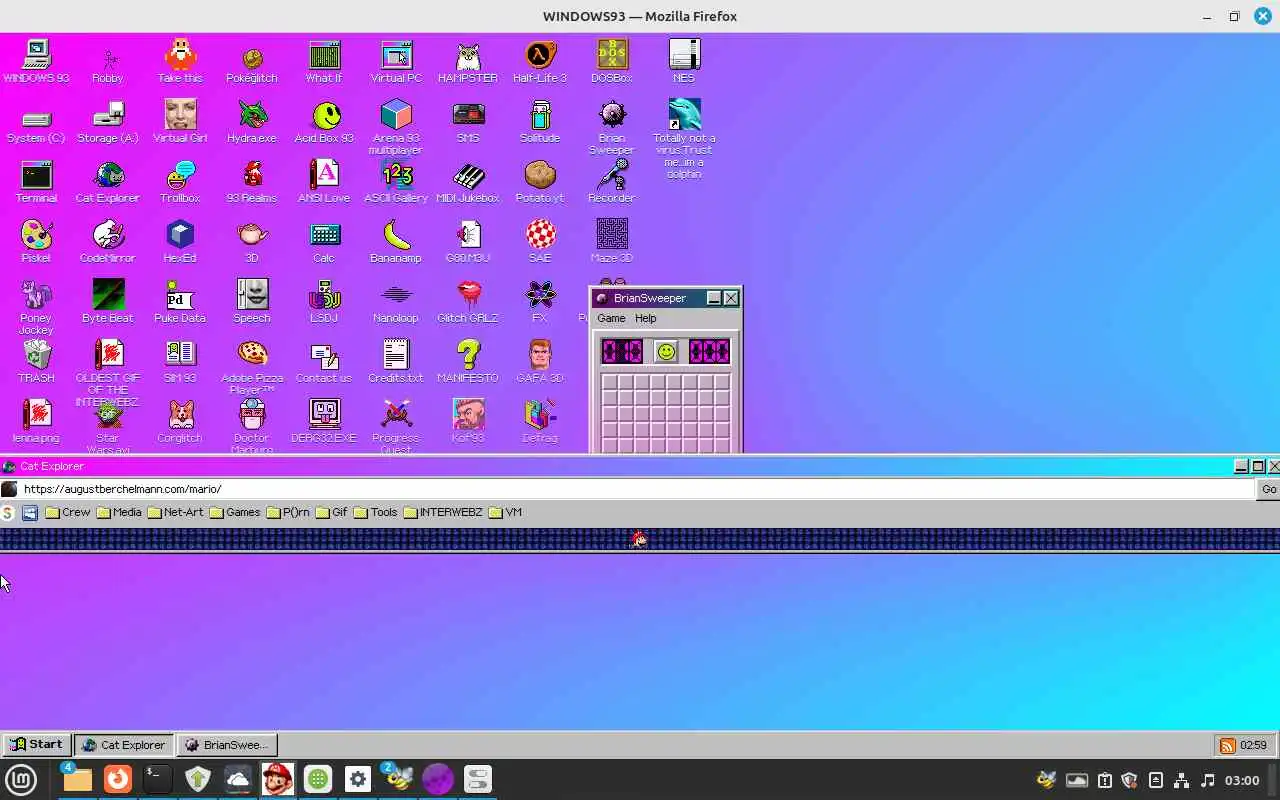Screen dimensions: 1280x800
Task: Open Adobe Pizza Player icon
Action: click(x=252, y=368)
